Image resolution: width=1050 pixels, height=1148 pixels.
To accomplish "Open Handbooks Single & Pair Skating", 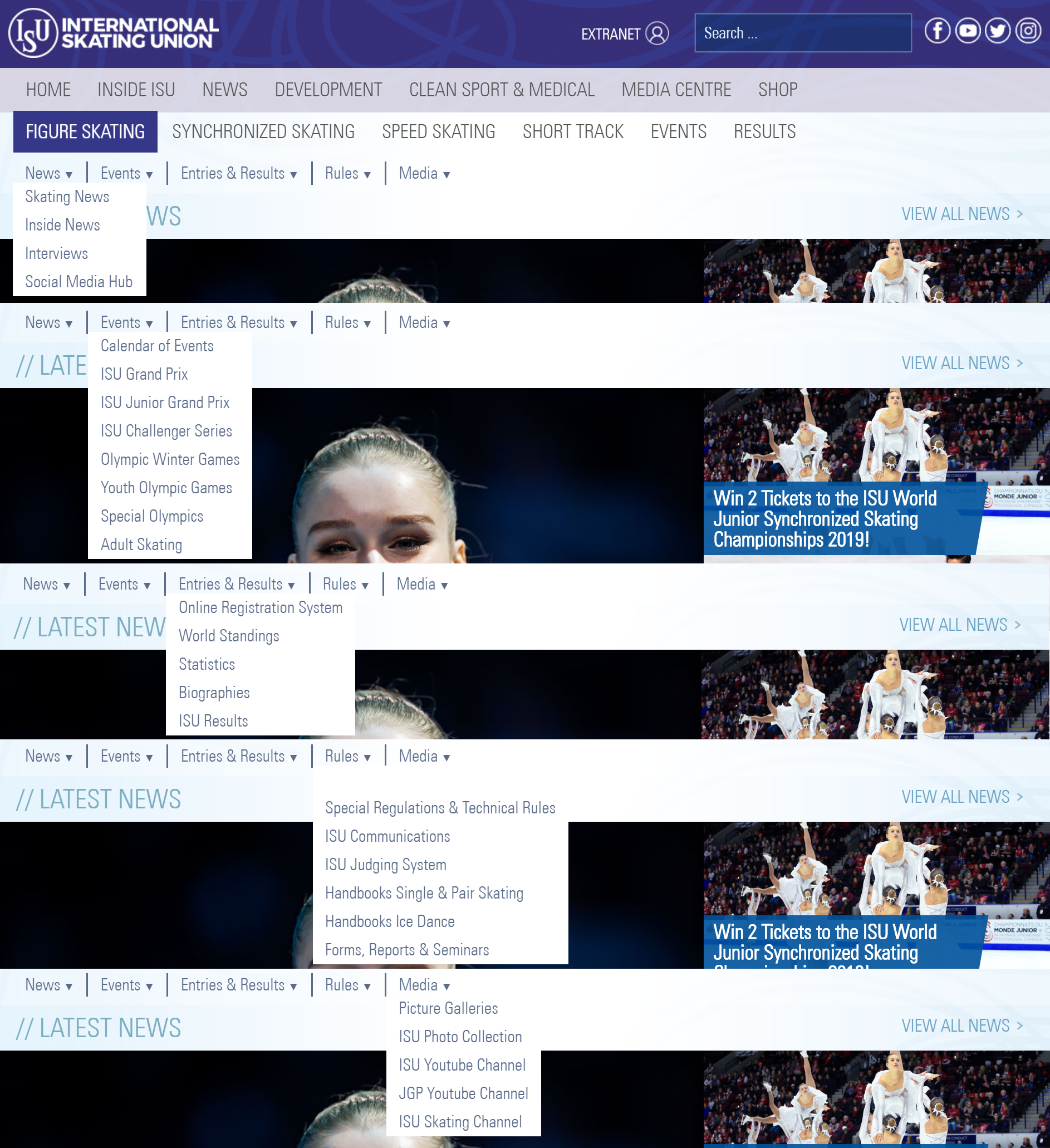I will tap(424, 894).
